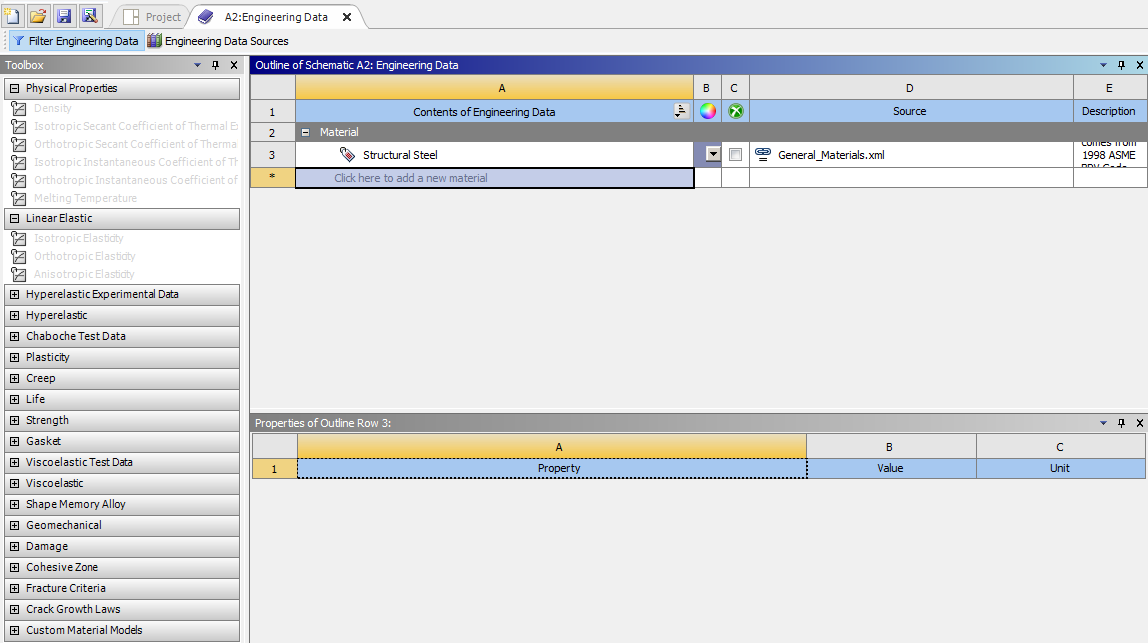Pin the Properties of Outline Row panel
This screenshot has width=1148, height=643.
tap(1122, 423)
